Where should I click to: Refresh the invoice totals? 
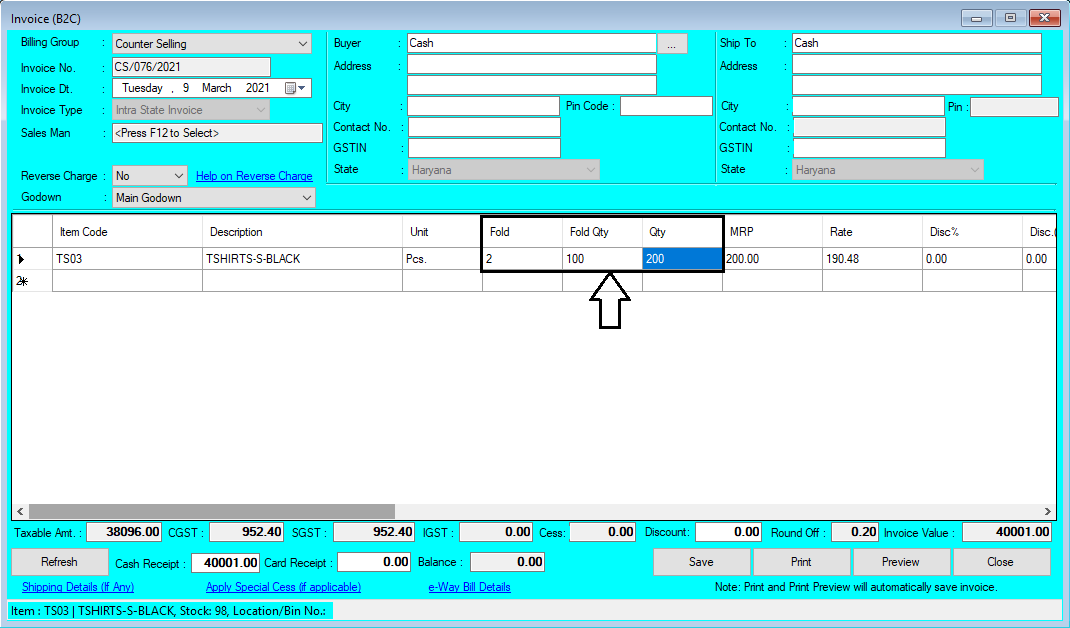[59, 562]
